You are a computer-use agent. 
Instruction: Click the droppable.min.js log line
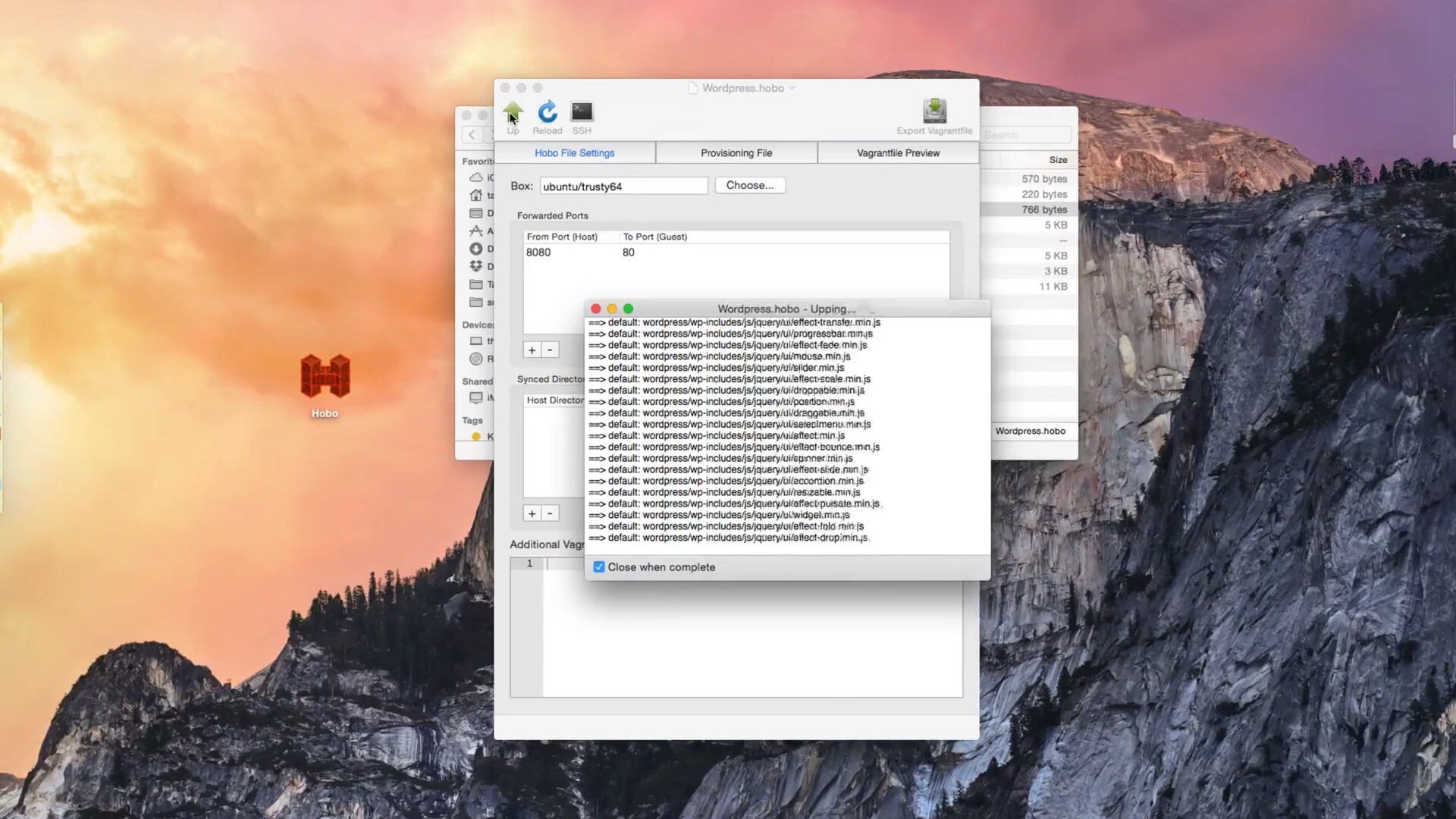726,391
